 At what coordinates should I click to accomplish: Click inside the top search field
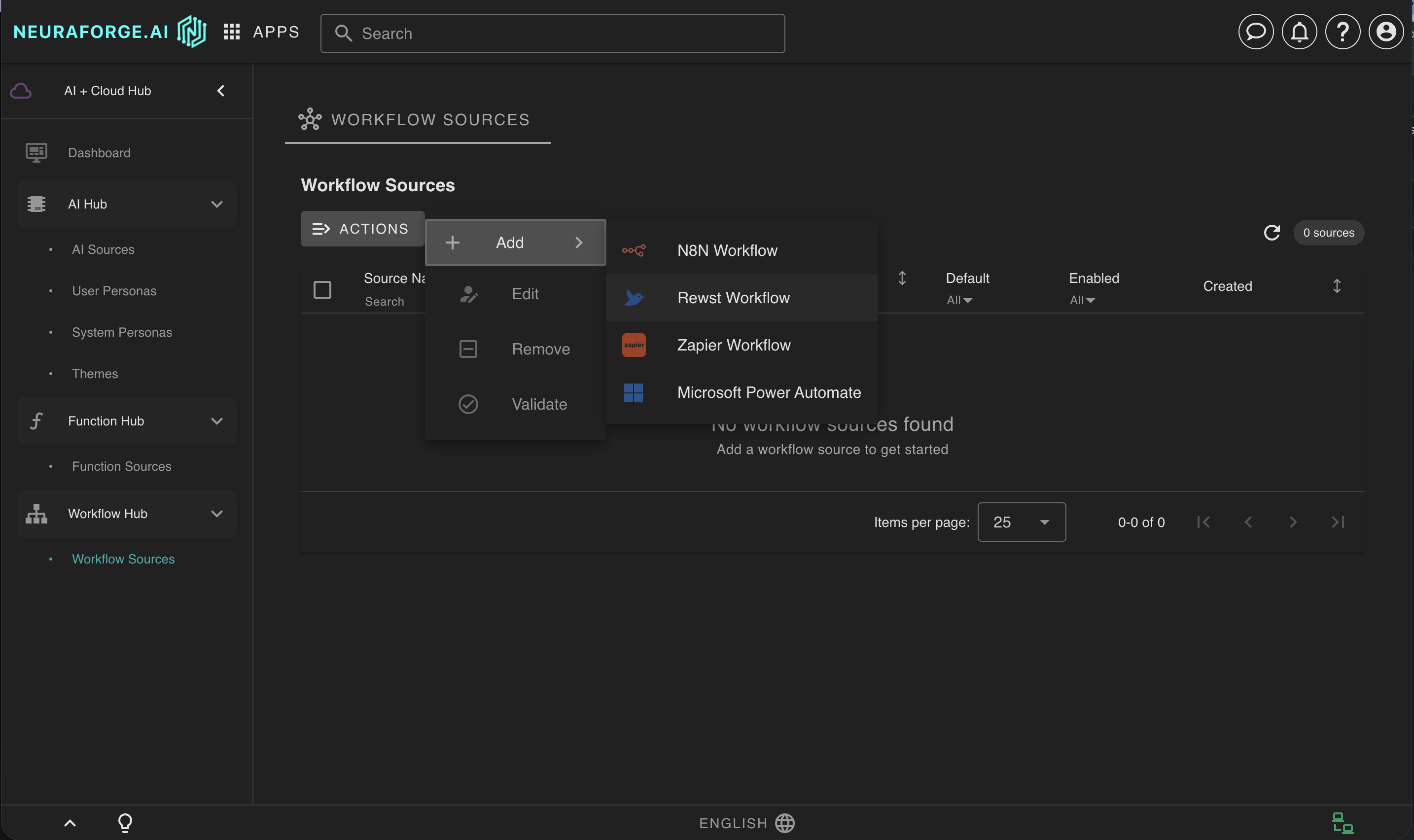pos(552,33)
